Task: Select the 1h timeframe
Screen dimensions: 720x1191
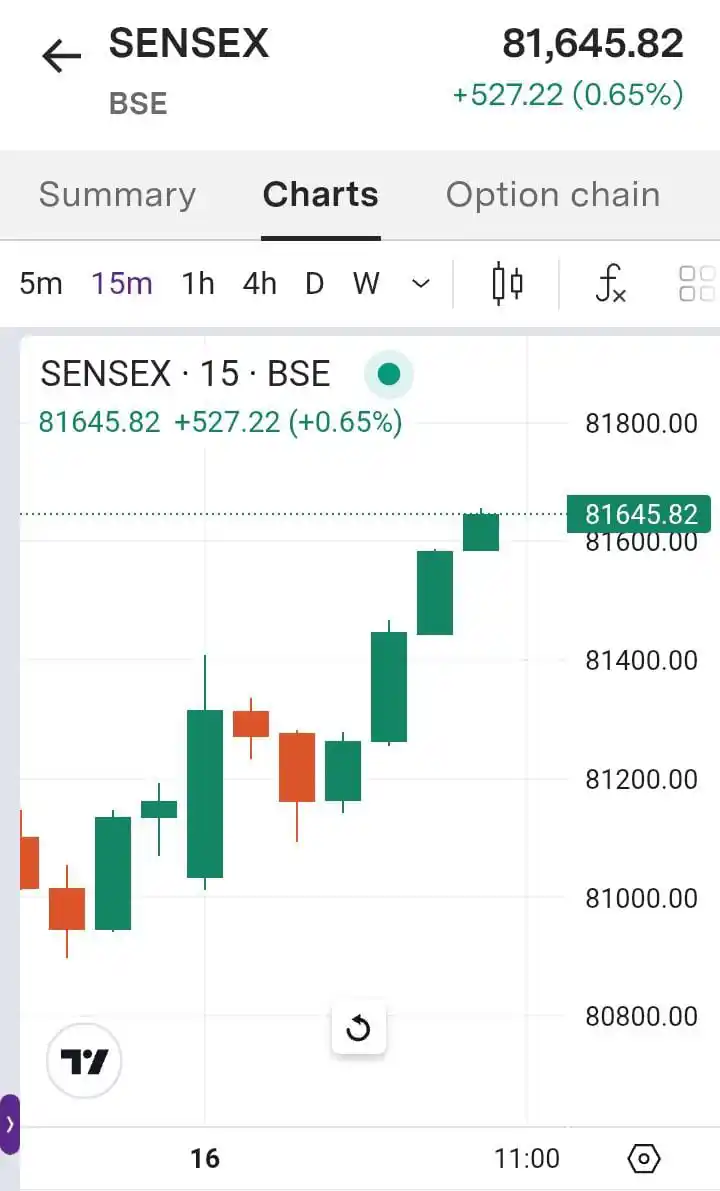Action: coord(197,283)
